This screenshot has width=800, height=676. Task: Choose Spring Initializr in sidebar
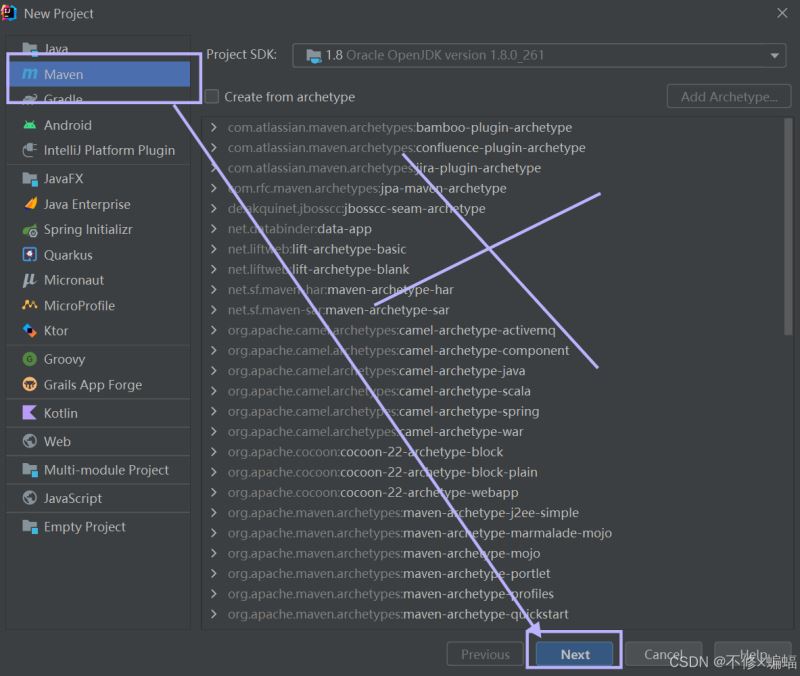[99, 230]
